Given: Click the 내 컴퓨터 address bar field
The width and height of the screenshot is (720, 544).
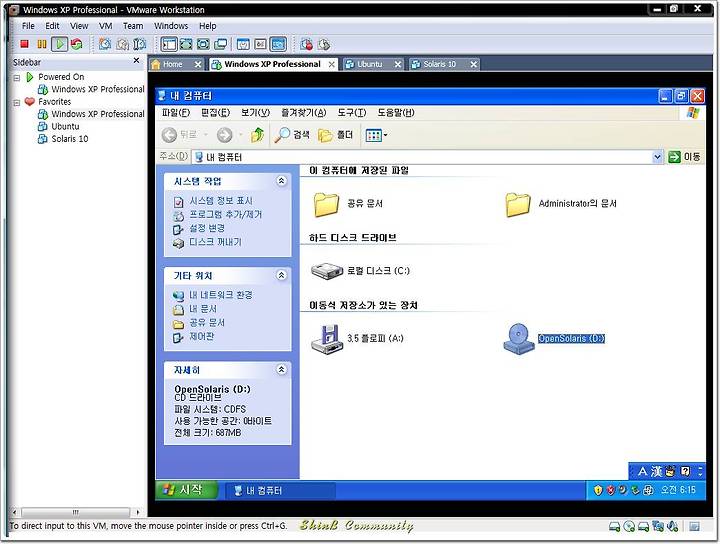Looking at the screenshot, I should (x=428, y=157).
